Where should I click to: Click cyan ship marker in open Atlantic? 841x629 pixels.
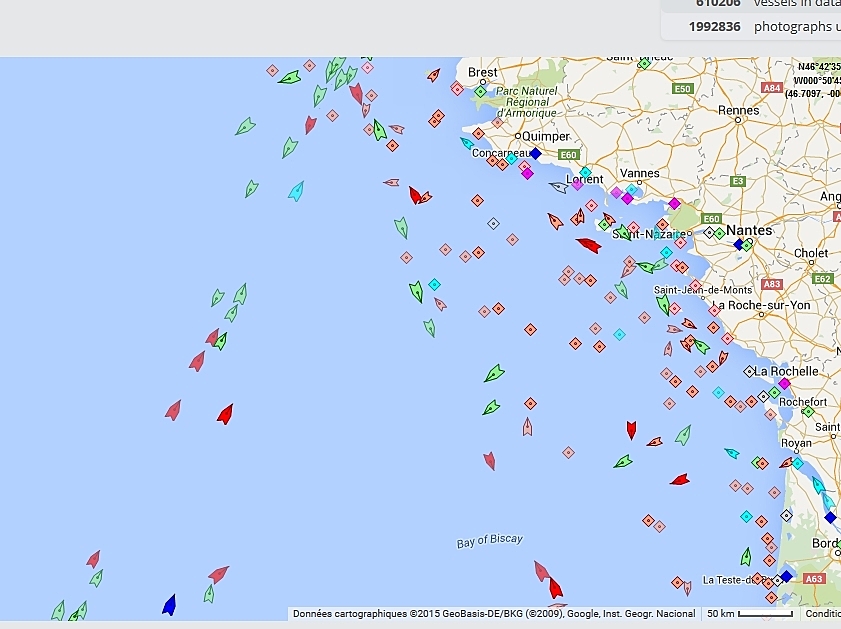click(x=296, y=191)
